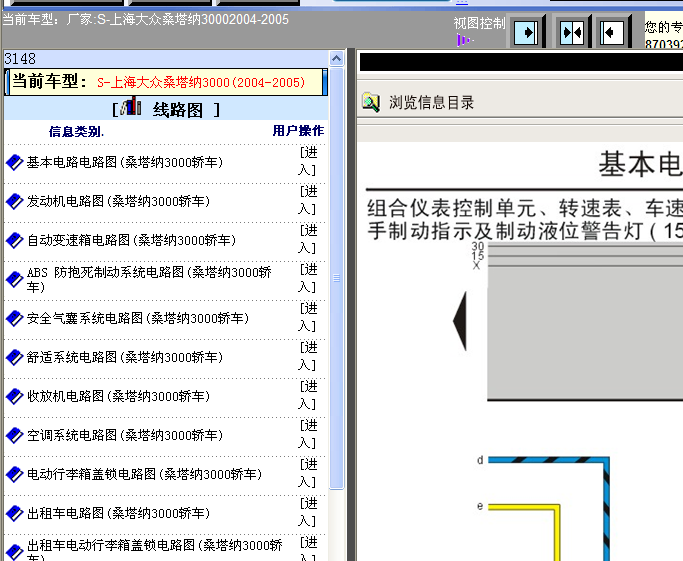Click the blue striped wire labeled d
This screenshot has height=561, width=683.
548,460
